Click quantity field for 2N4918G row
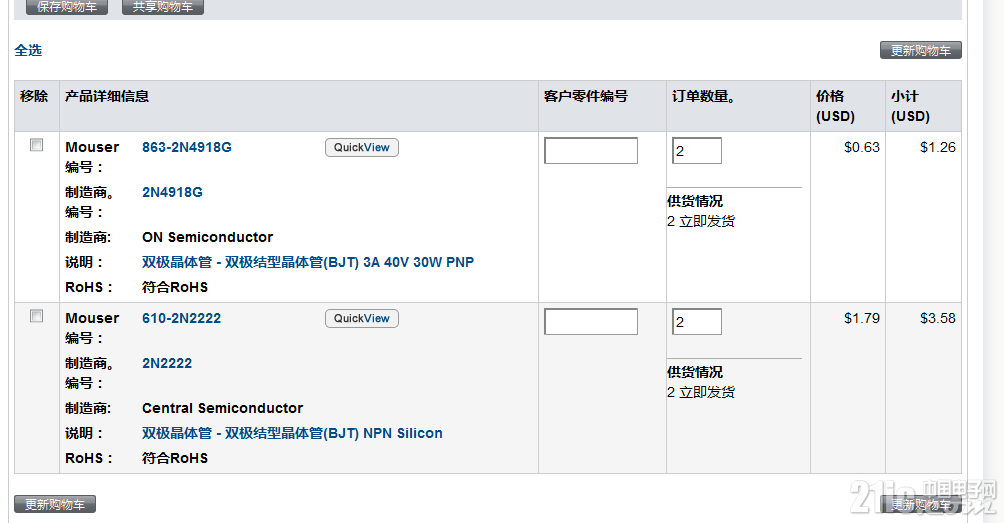 (696, 151)
